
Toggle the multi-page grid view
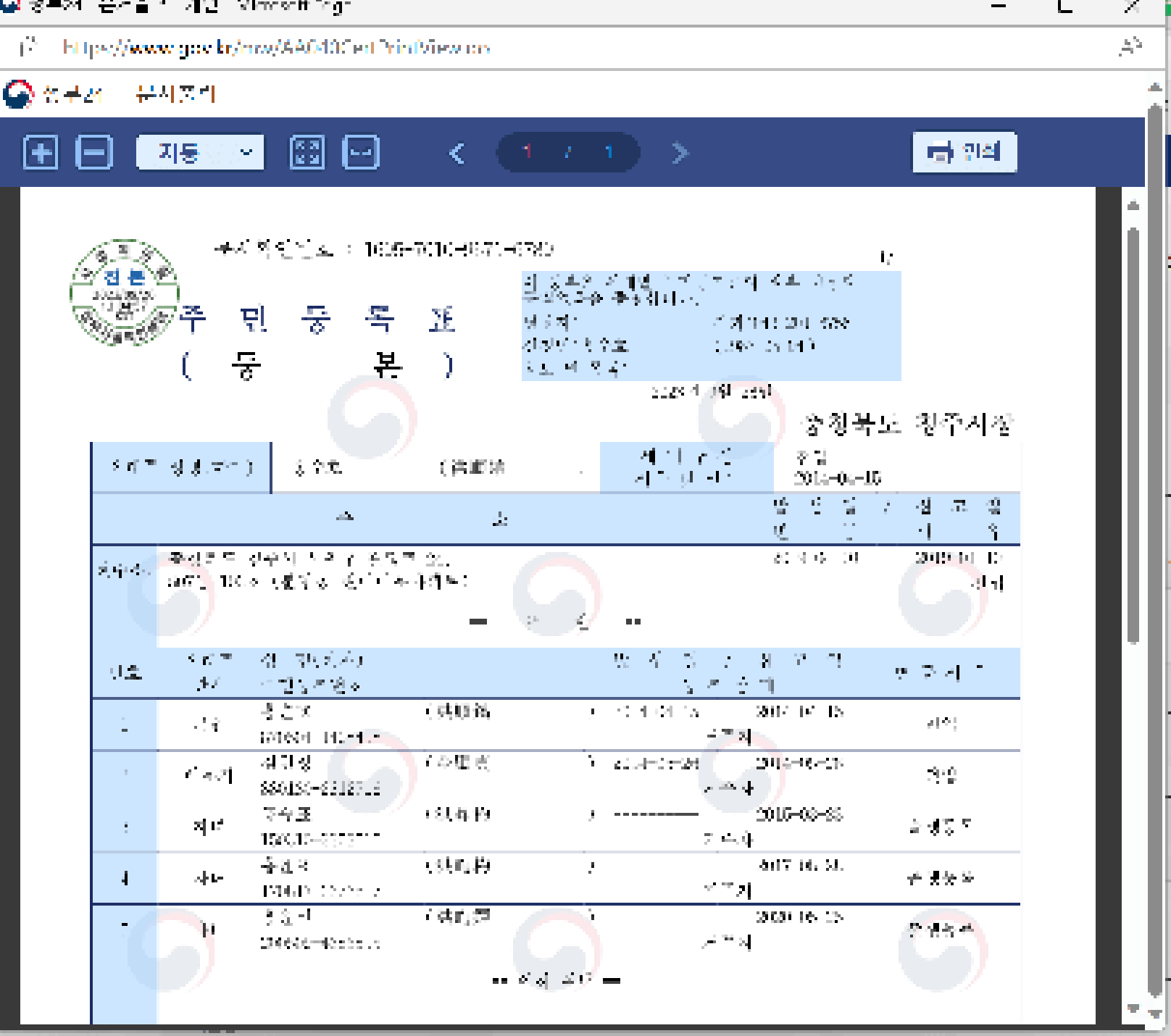307,152
